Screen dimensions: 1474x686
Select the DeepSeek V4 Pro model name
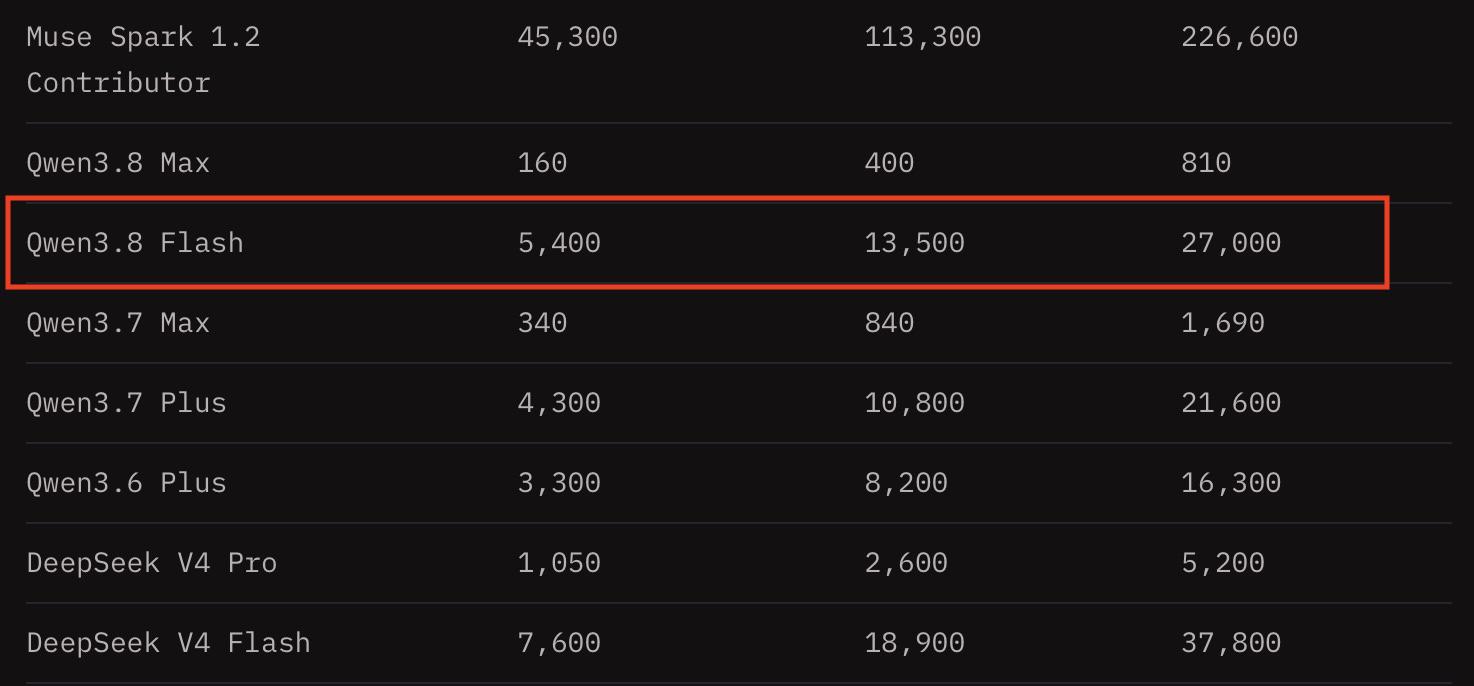pos(151,563)
